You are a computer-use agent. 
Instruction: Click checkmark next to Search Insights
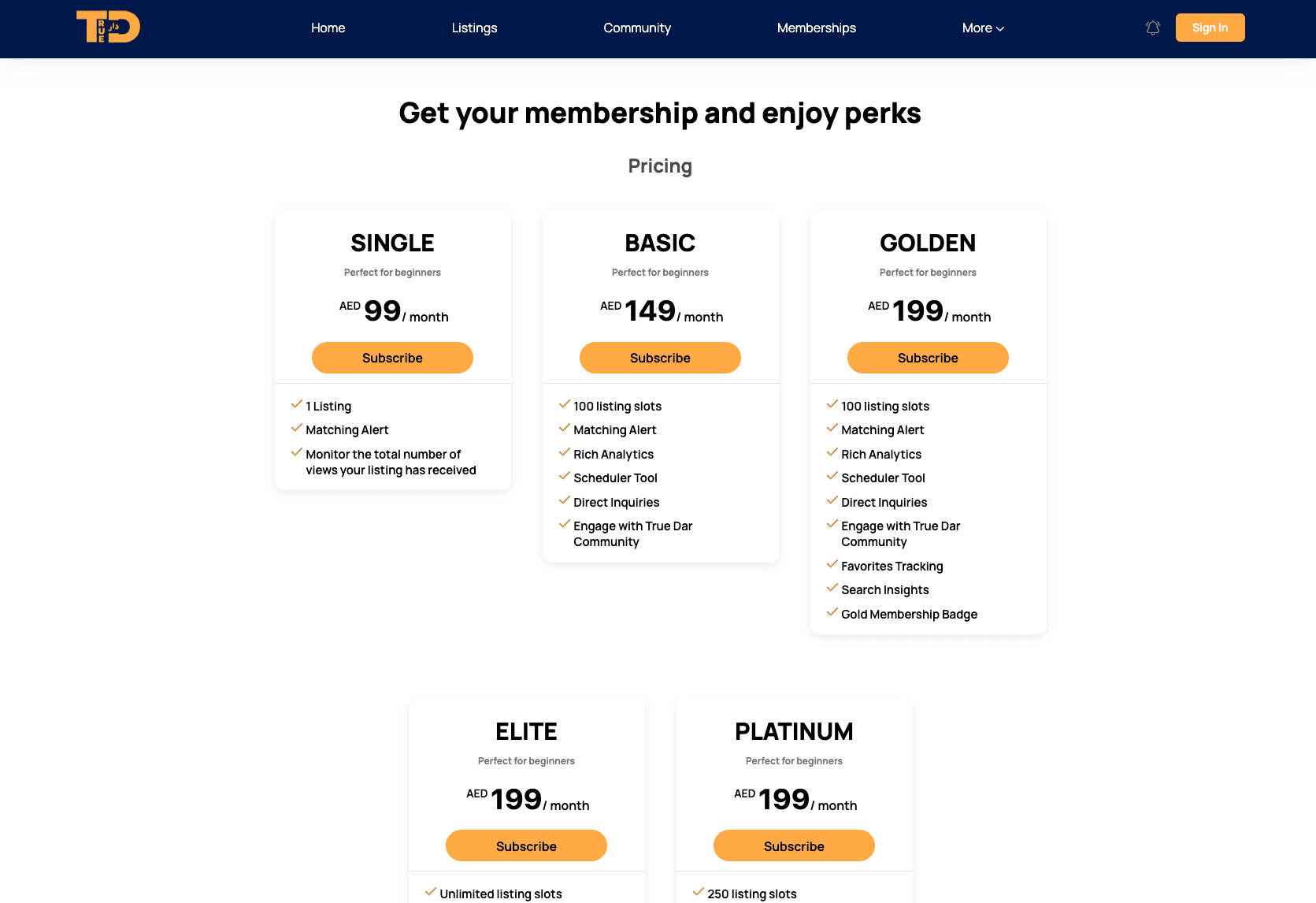(x=832, y=589)
